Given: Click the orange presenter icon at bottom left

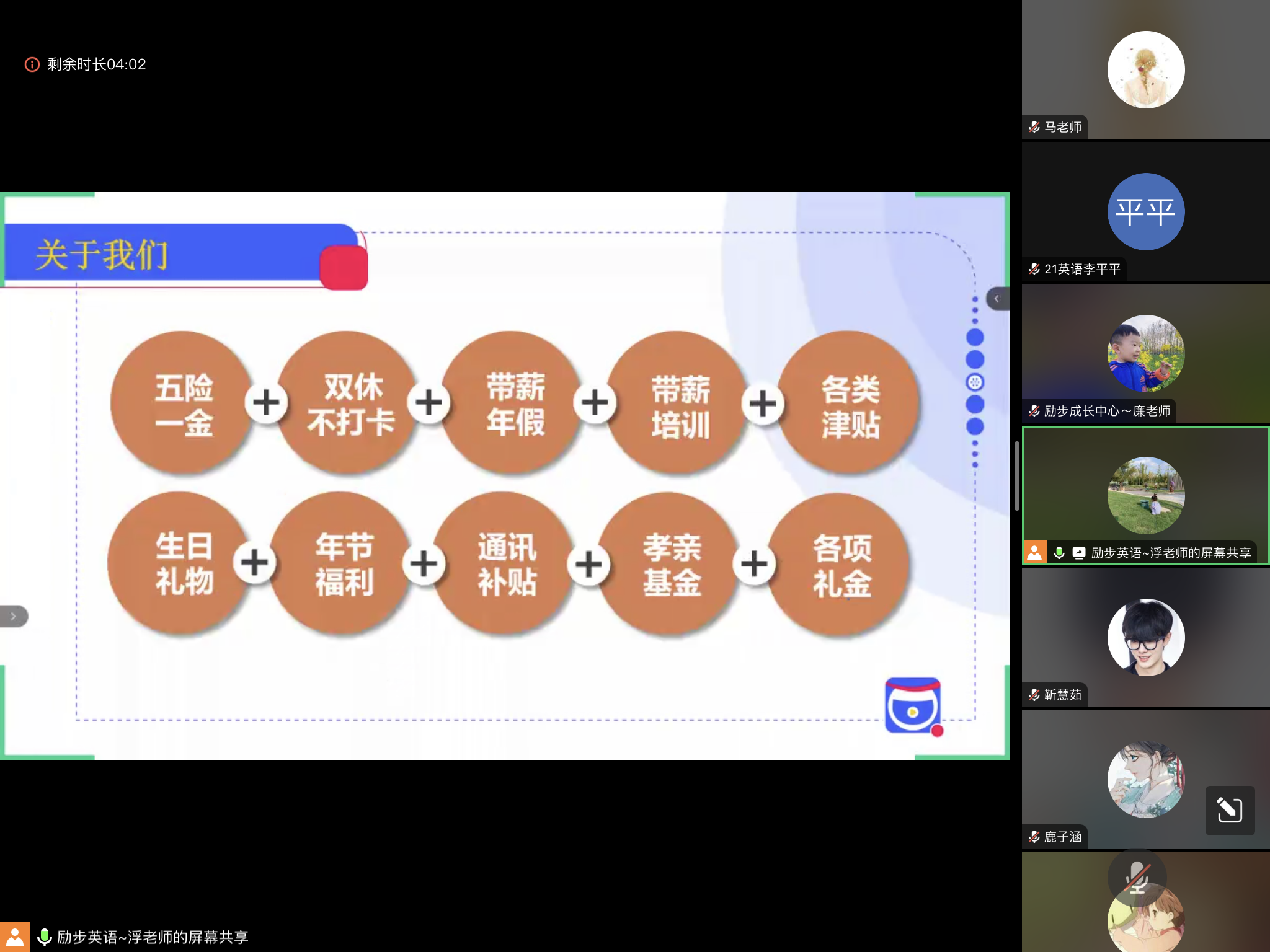Looking at the screenshot, I should tap(14, 937).
